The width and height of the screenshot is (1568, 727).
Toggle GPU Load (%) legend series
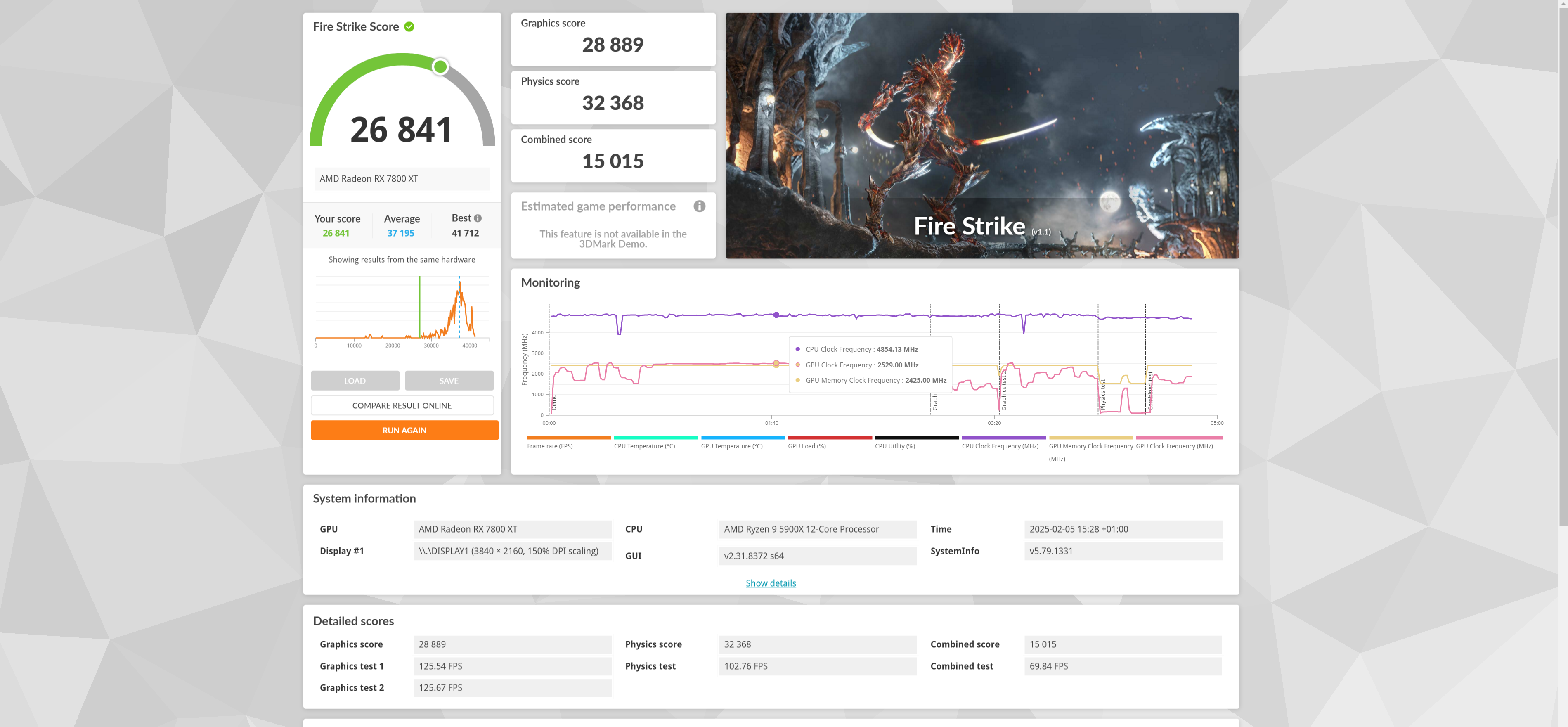pyautogui.click(x=806, y=446)
